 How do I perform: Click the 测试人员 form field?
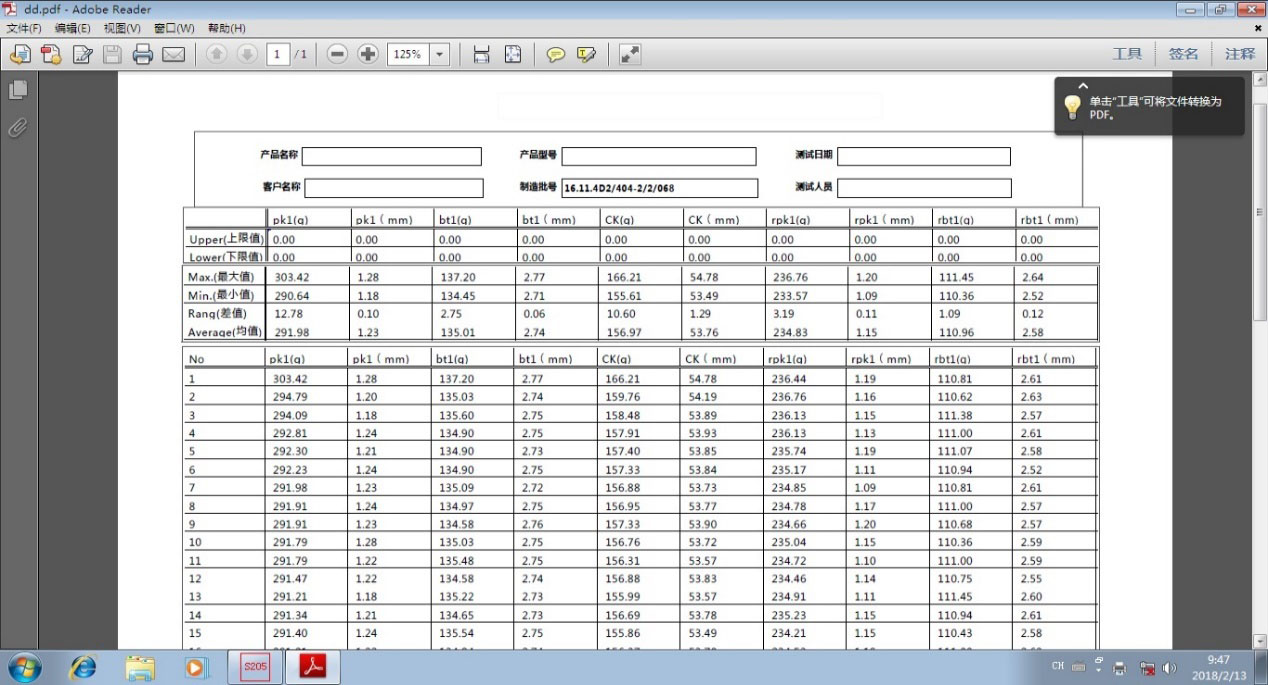click(x=925, y=188)
